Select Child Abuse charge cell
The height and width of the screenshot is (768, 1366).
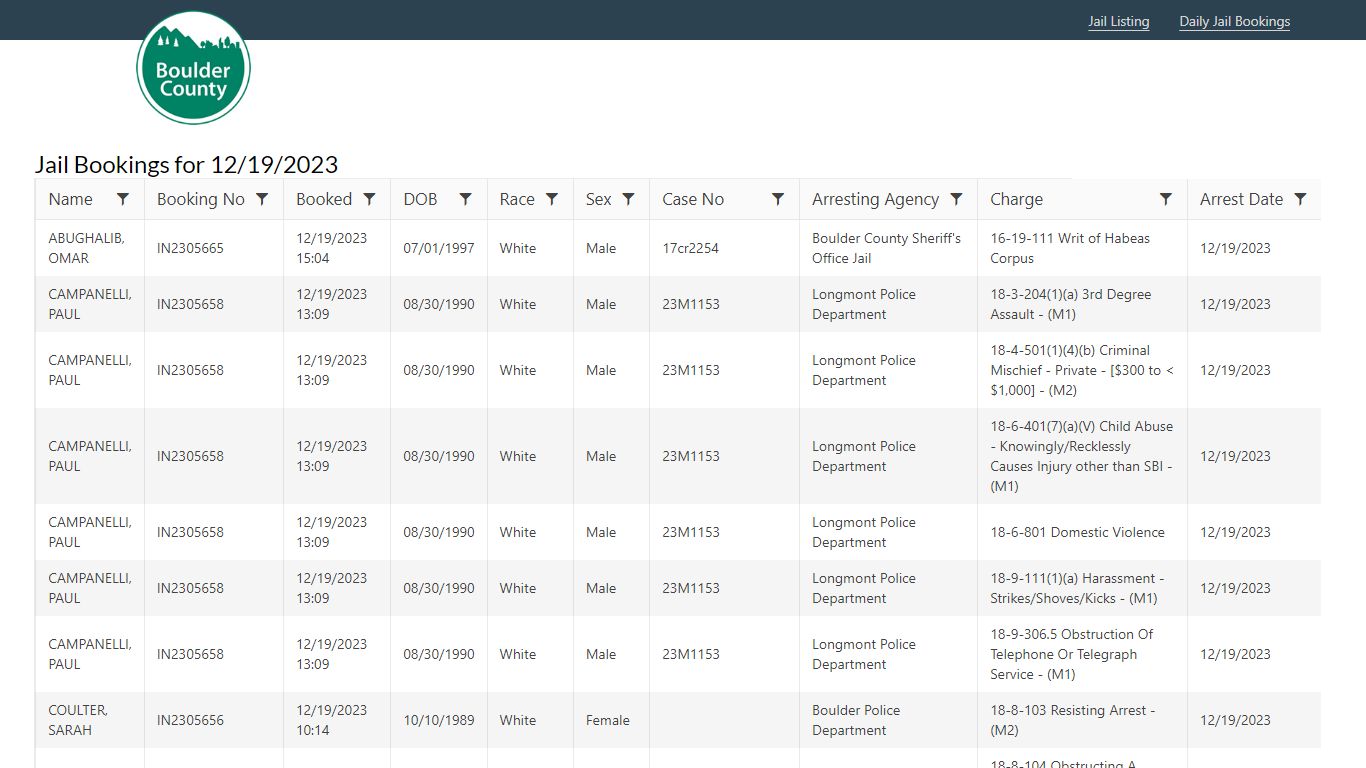pyautogui.click(x=1082, y=456)
